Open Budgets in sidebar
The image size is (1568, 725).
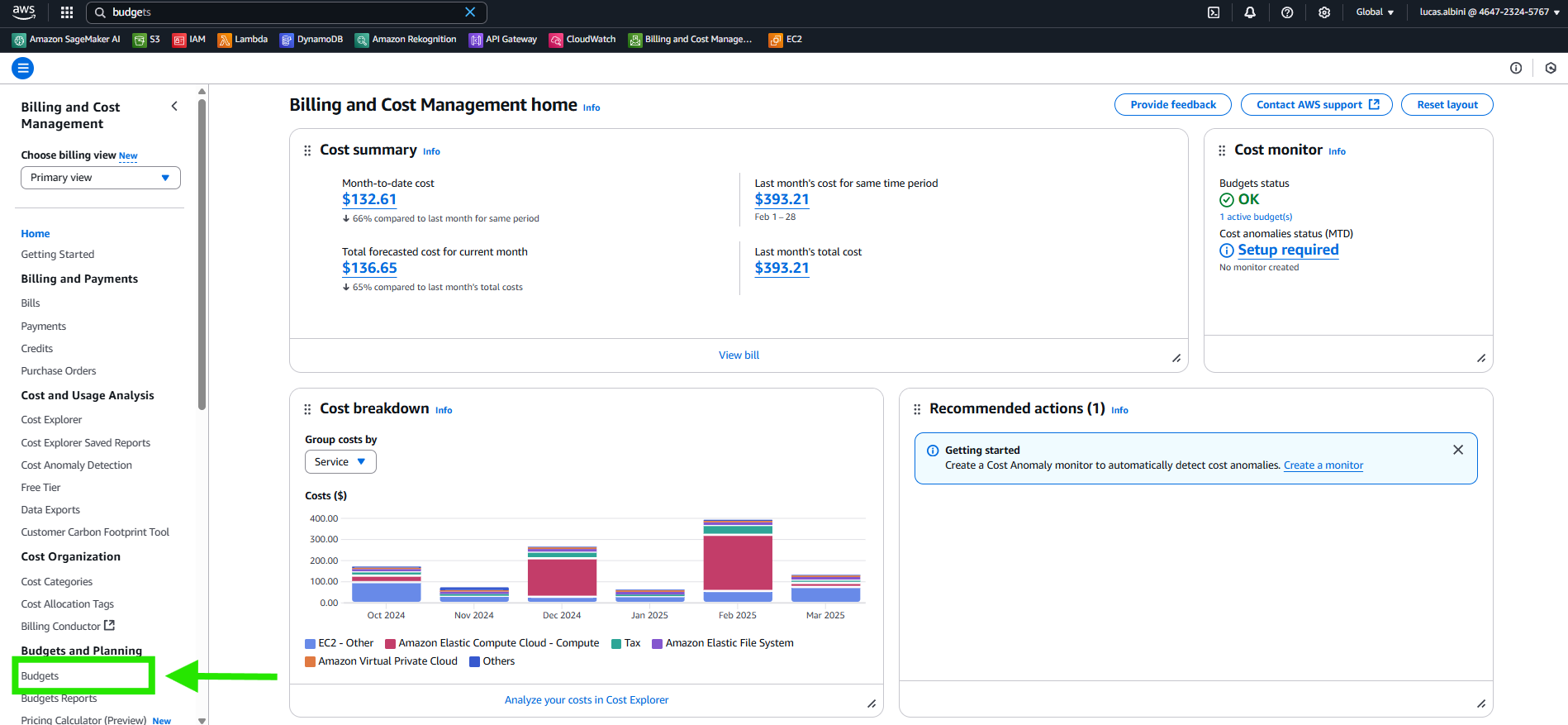click(x=40, y=676)
